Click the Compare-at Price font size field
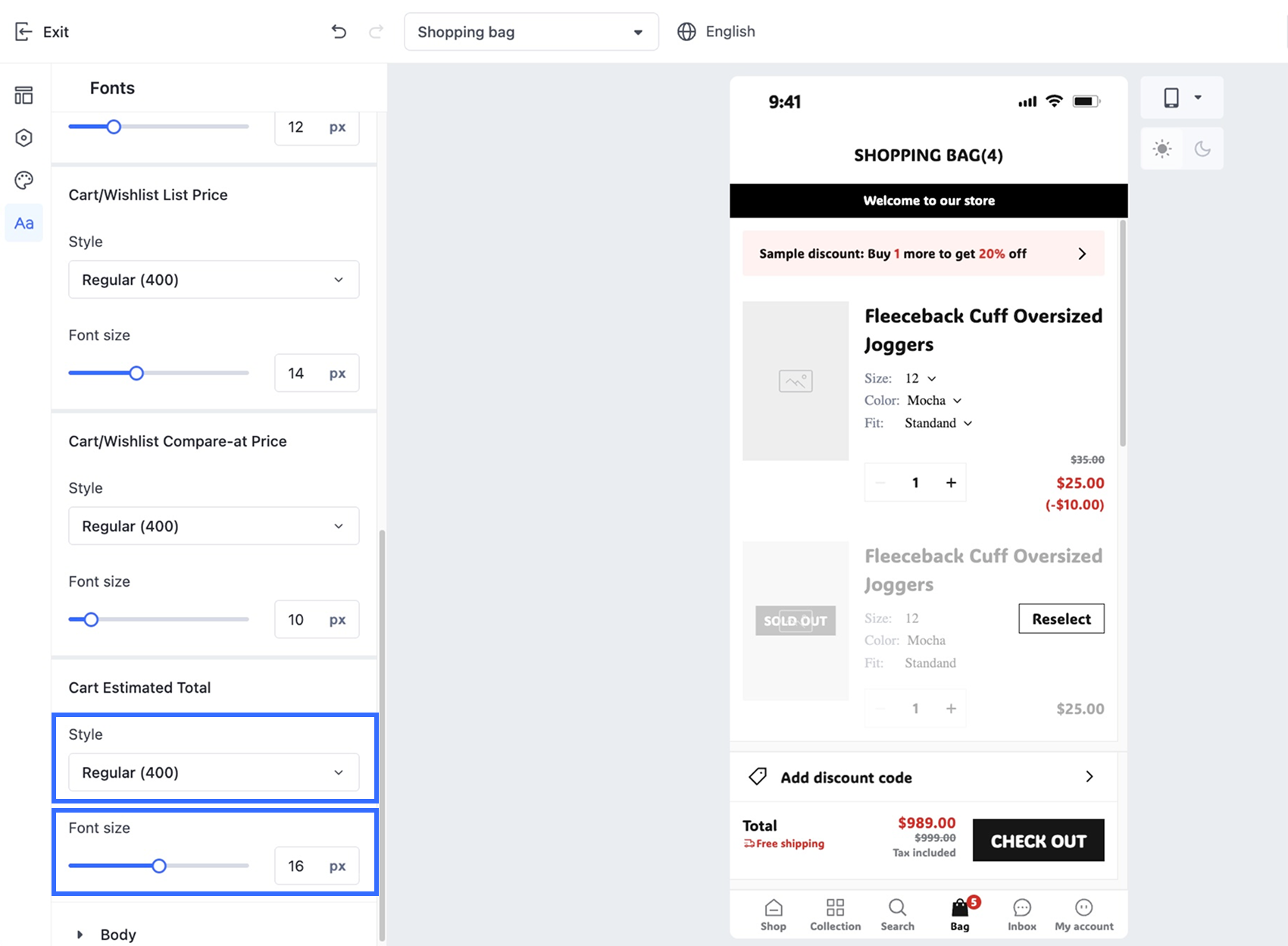 click(317, 619)
